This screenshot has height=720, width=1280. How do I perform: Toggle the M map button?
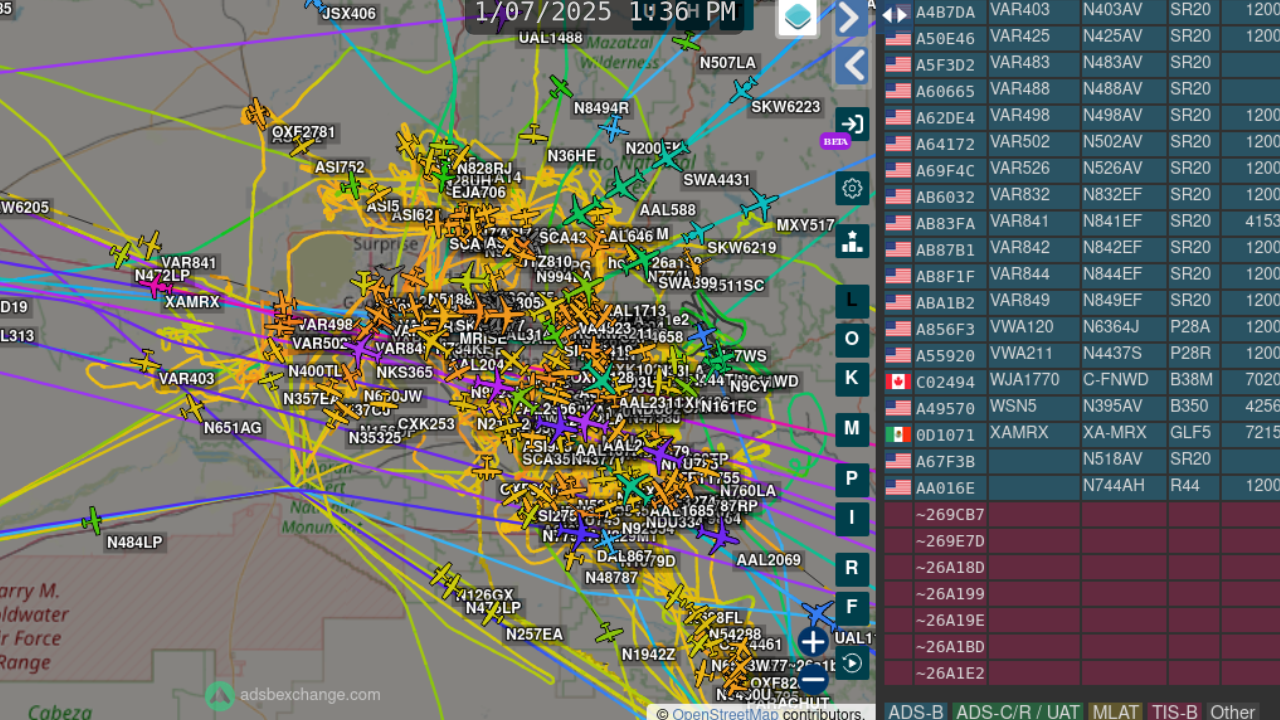[852, 428]
